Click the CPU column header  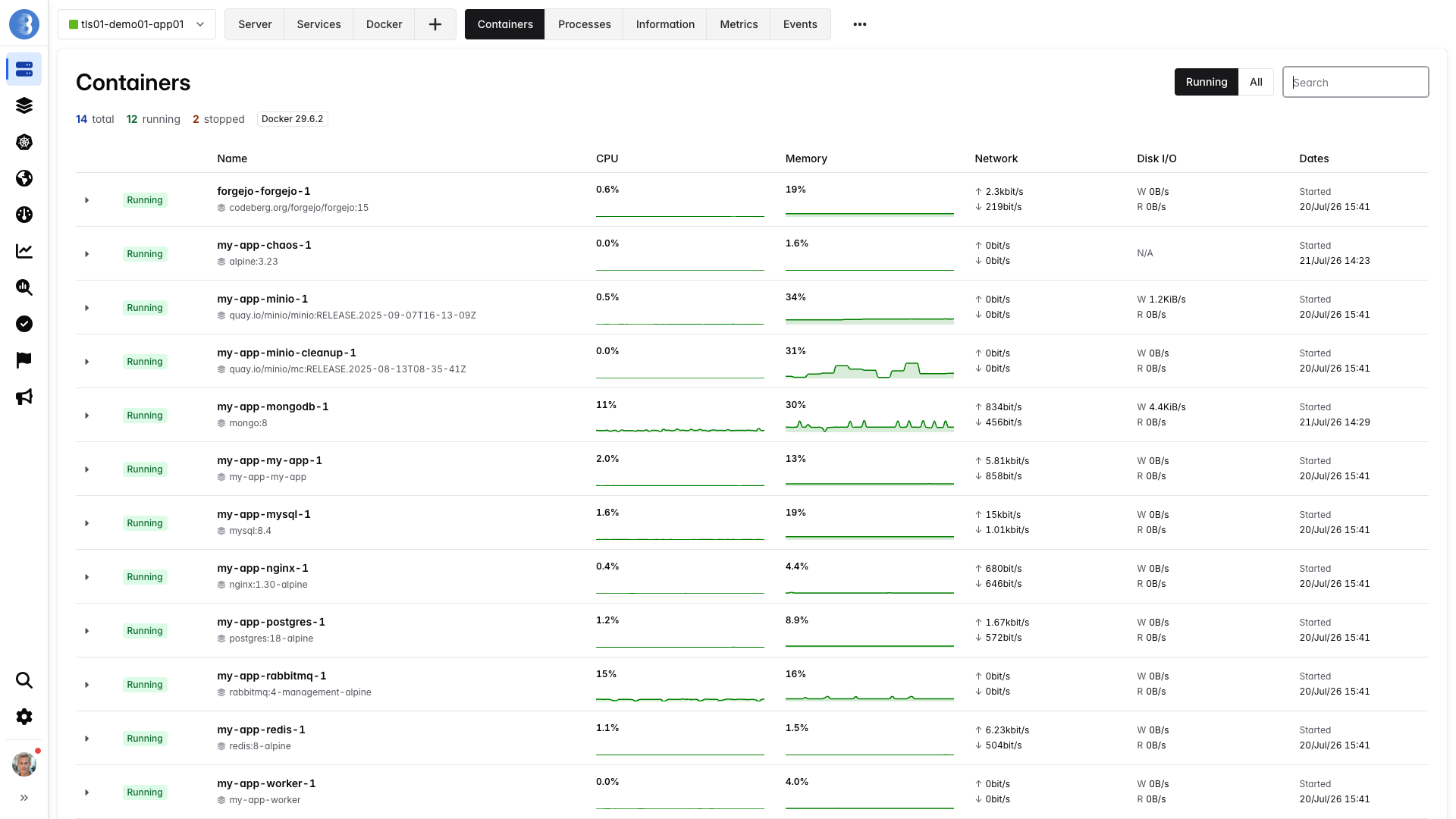607,158
